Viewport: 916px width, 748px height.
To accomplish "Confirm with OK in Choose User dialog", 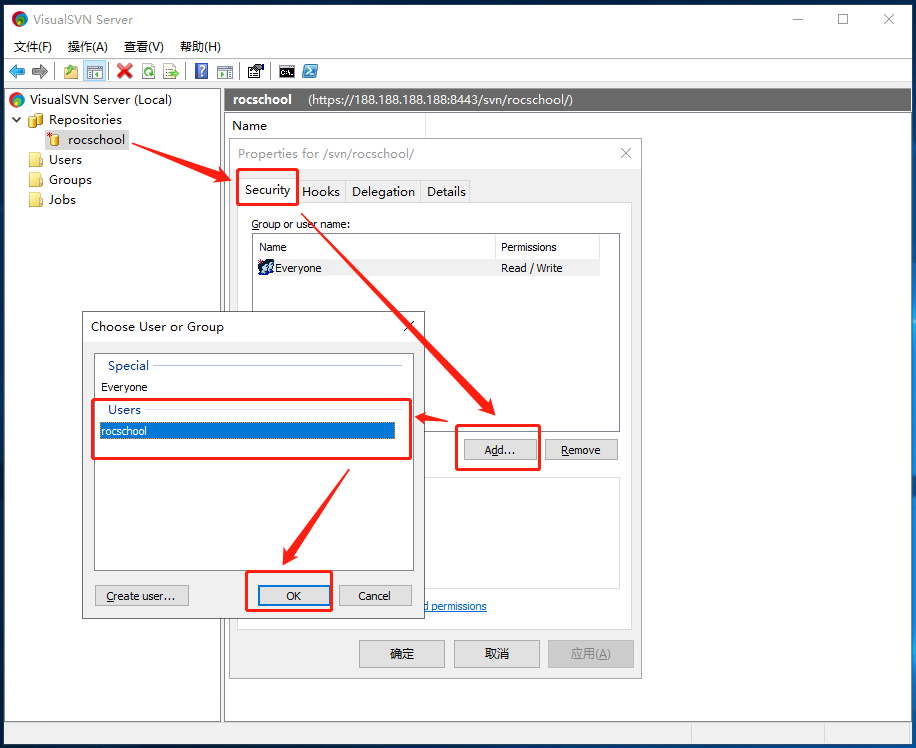I will 294,596.
